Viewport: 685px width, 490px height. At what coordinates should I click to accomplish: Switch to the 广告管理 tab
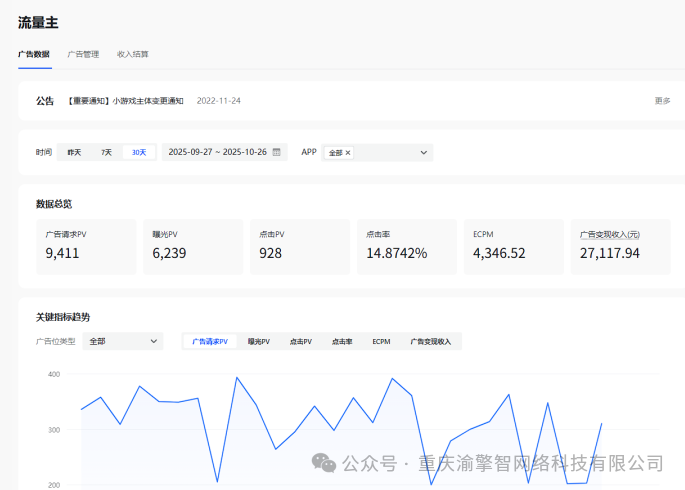83,54
